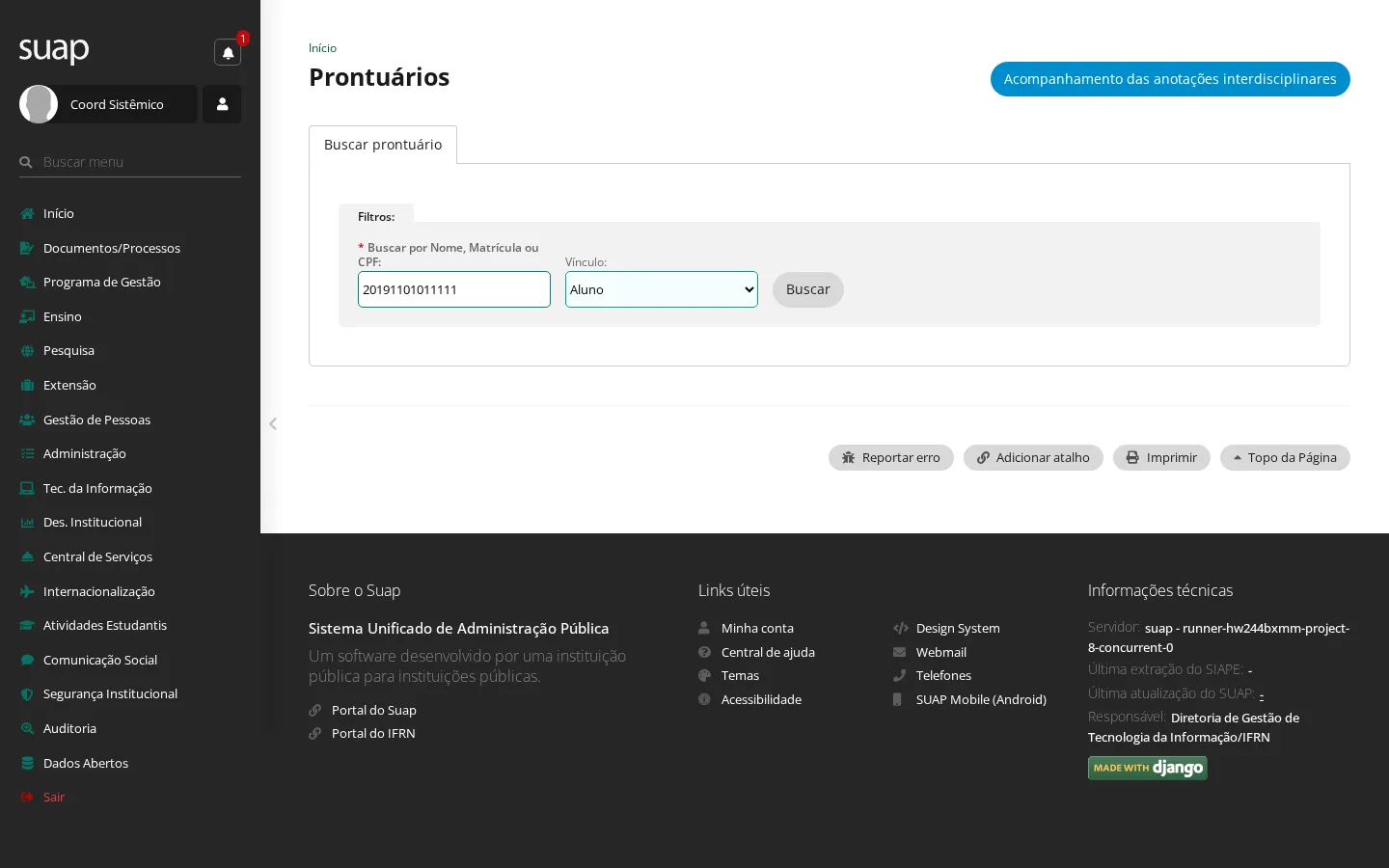The width and height of the screenshot is (1389, 868).
Task: Click the Gestão de Pessoas icon
Action: click(27, 420)
